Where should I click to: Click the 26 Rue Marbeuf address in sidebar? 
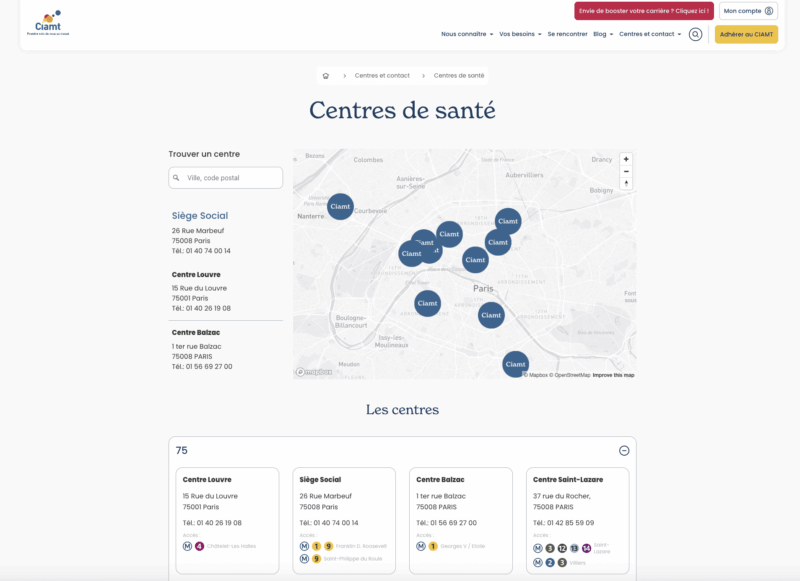click(x=198, y=231)
